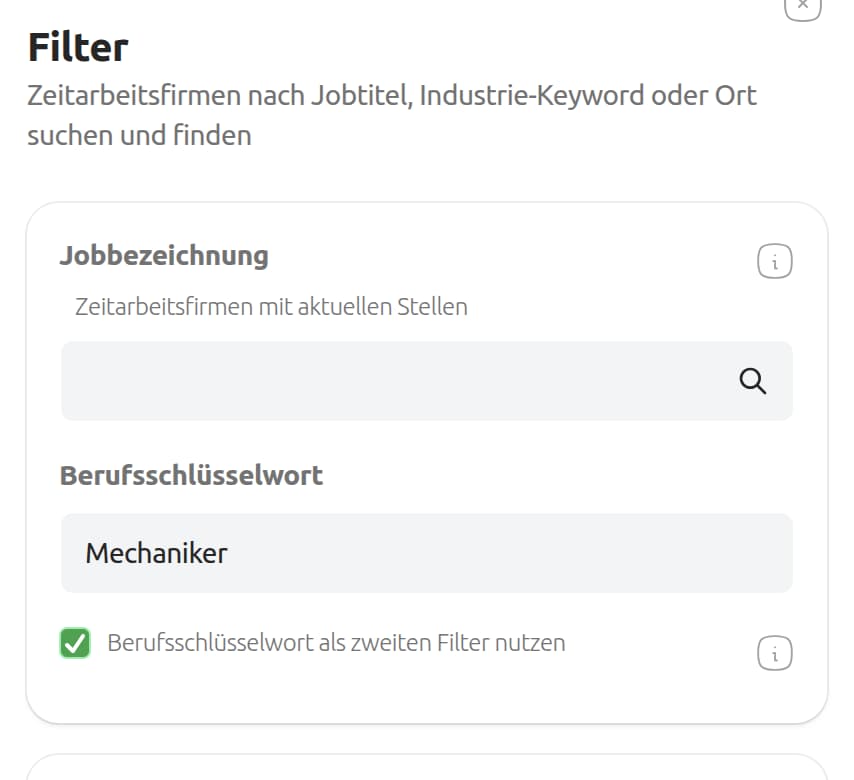The image size is (854, 780).
Task: Click the next filter card at bottom
Action: (426, 768)
